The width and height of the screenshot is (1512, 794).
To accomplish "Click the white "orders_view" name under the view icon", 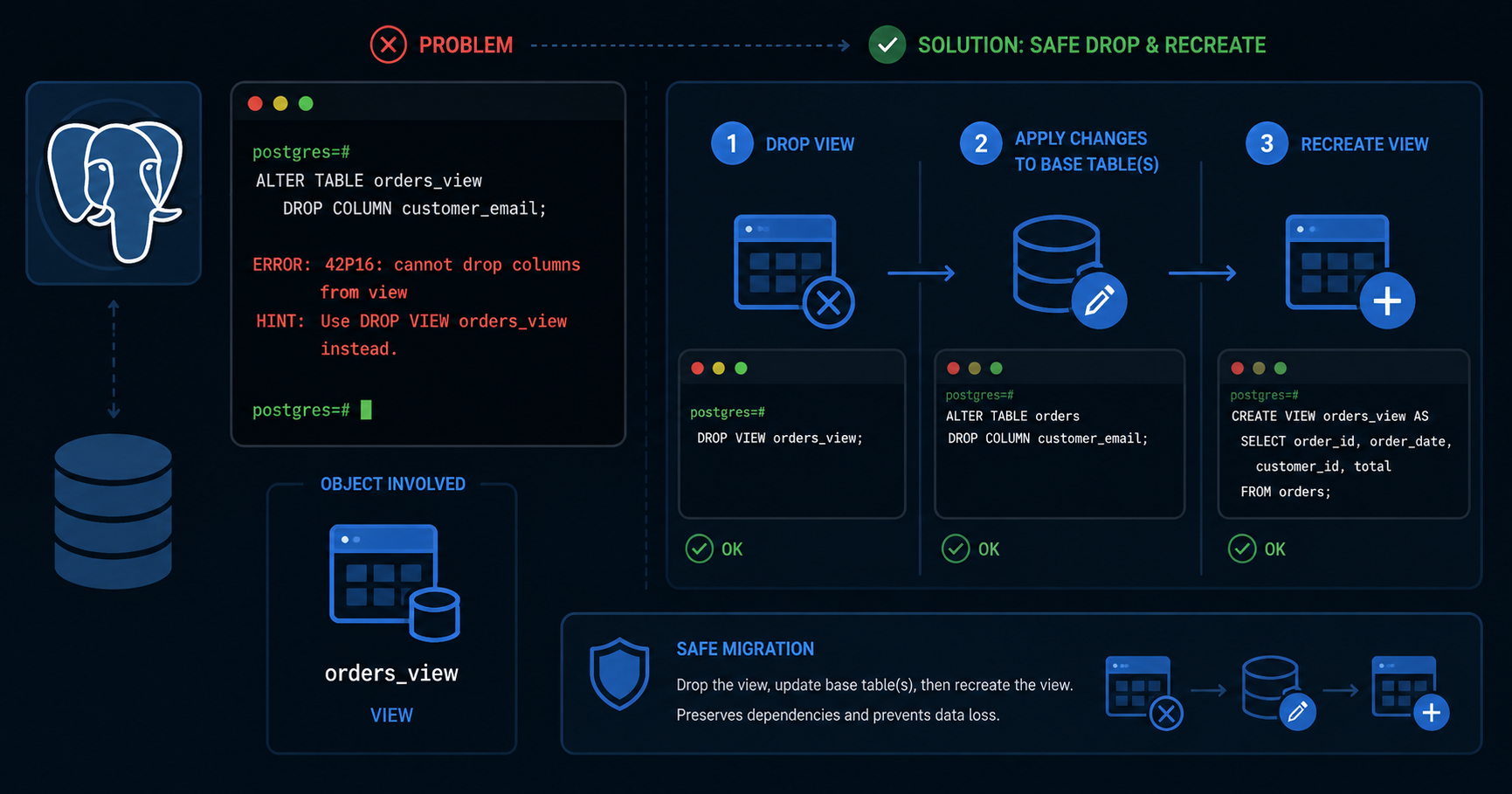I will point(391,673).
